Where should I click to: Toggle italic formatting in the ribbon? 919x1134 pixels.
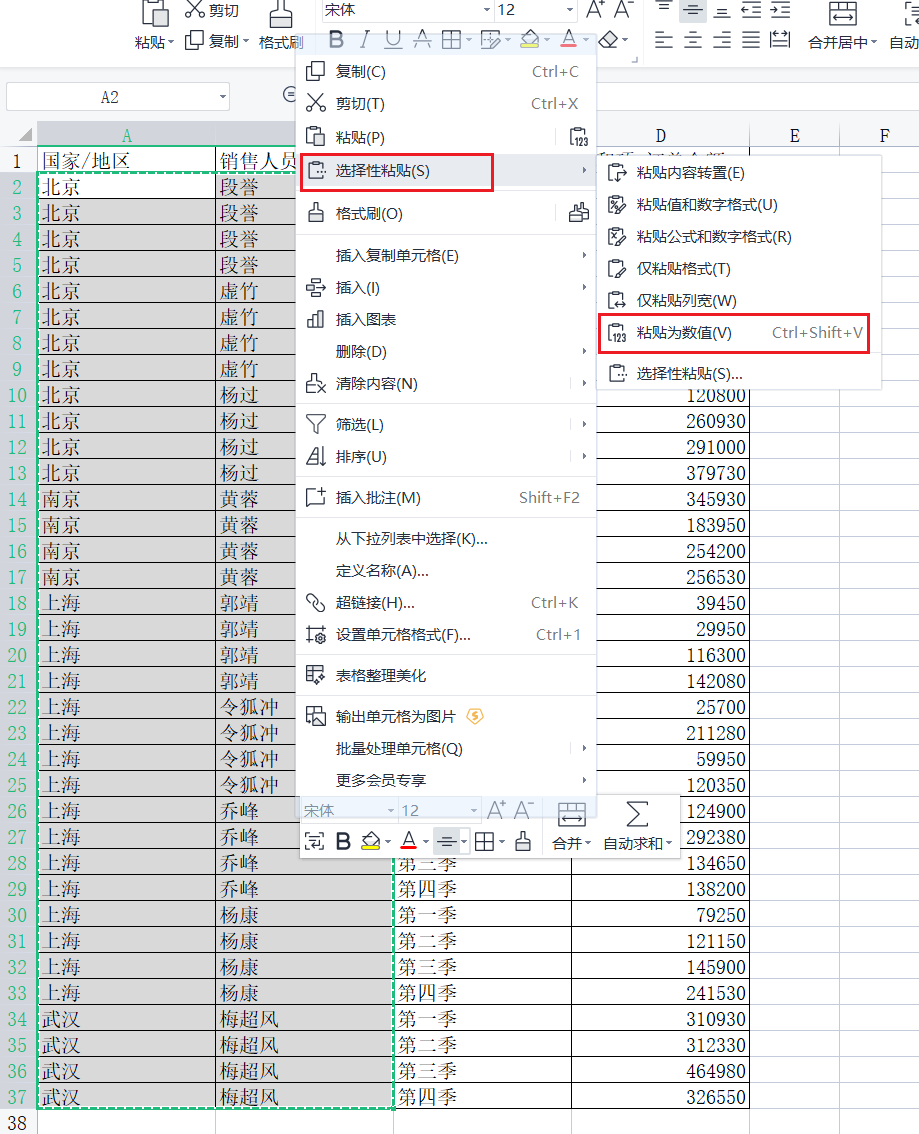pos(365,40)
